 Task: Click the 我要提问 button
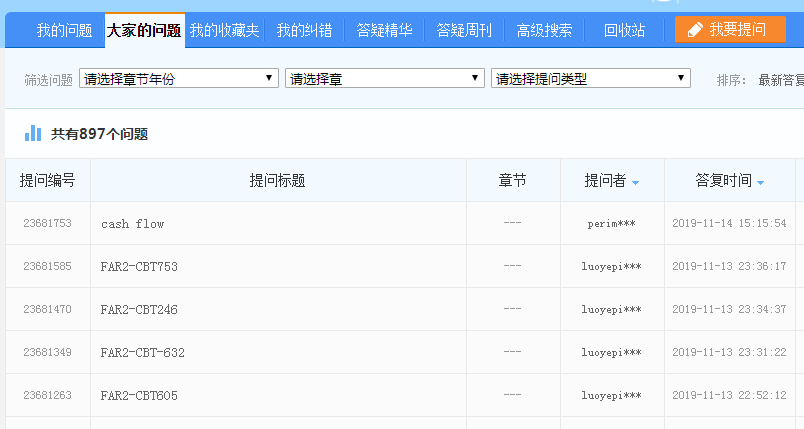click(730, 30)
